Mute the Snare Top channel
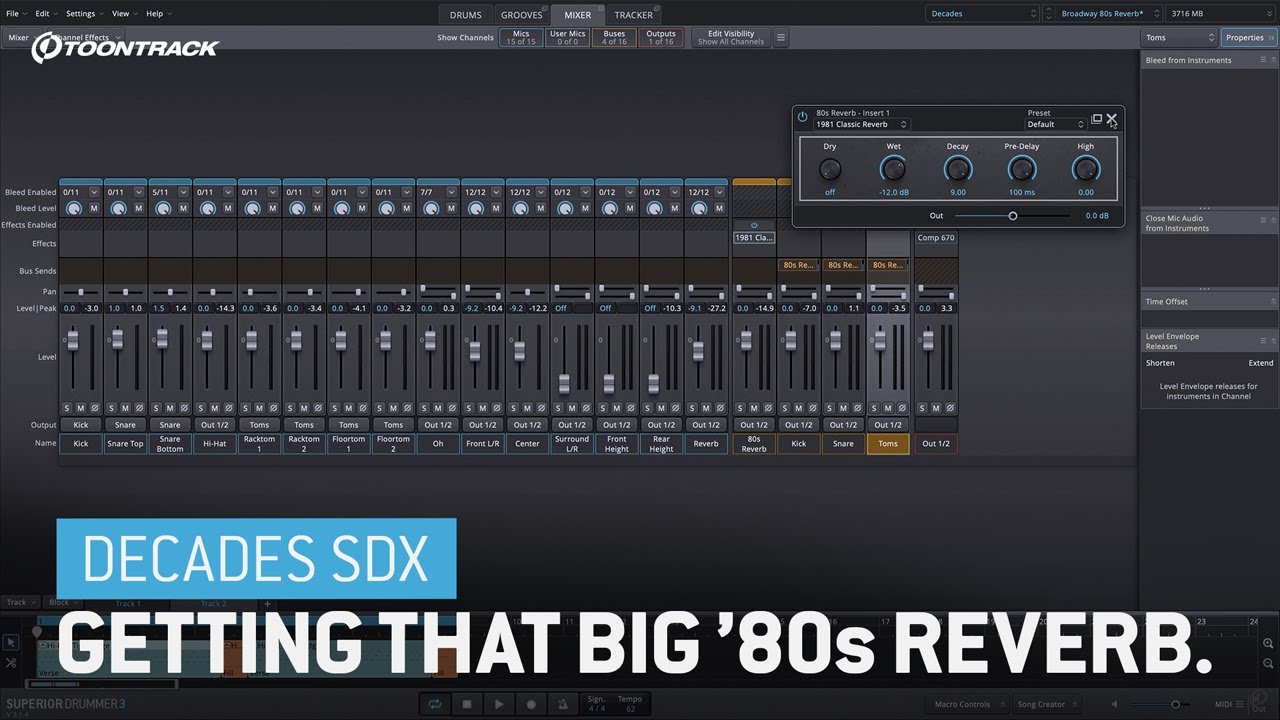 click(125, 408)
